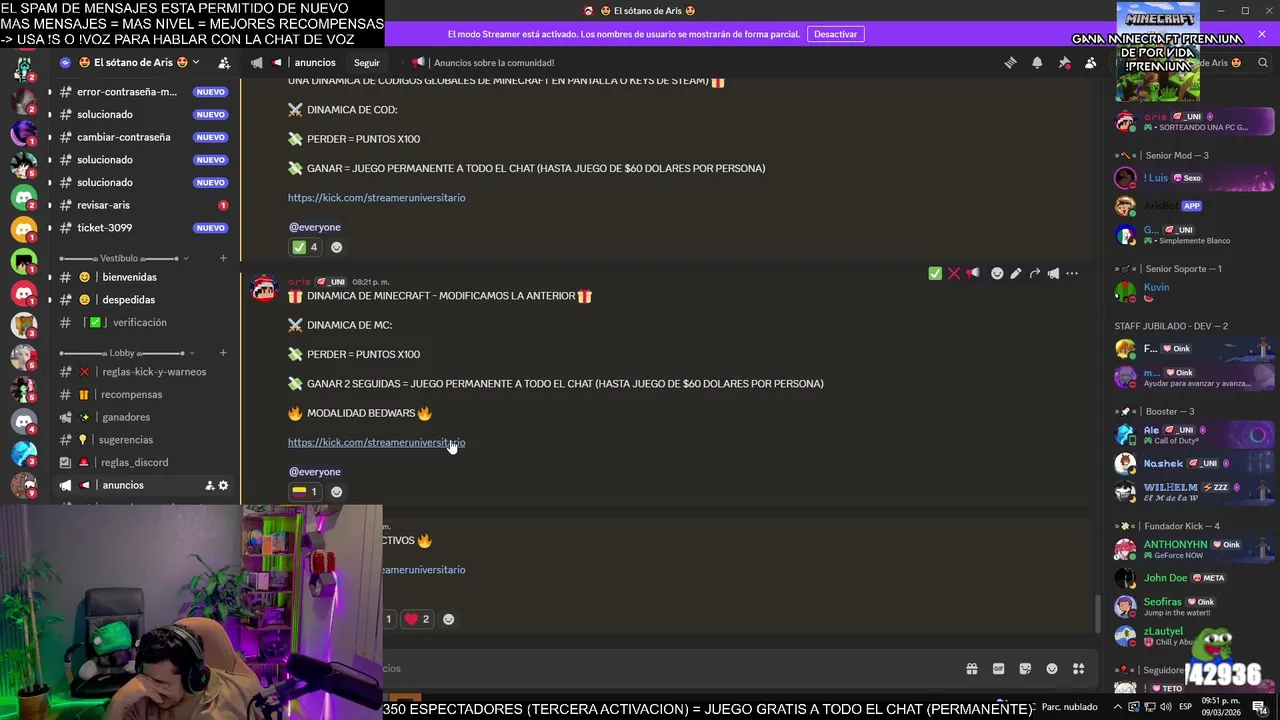Add reaction next to checkmark 4 reaction
Image resolution: width=1280 pixels, height=720 pixels.
[336, 247]
